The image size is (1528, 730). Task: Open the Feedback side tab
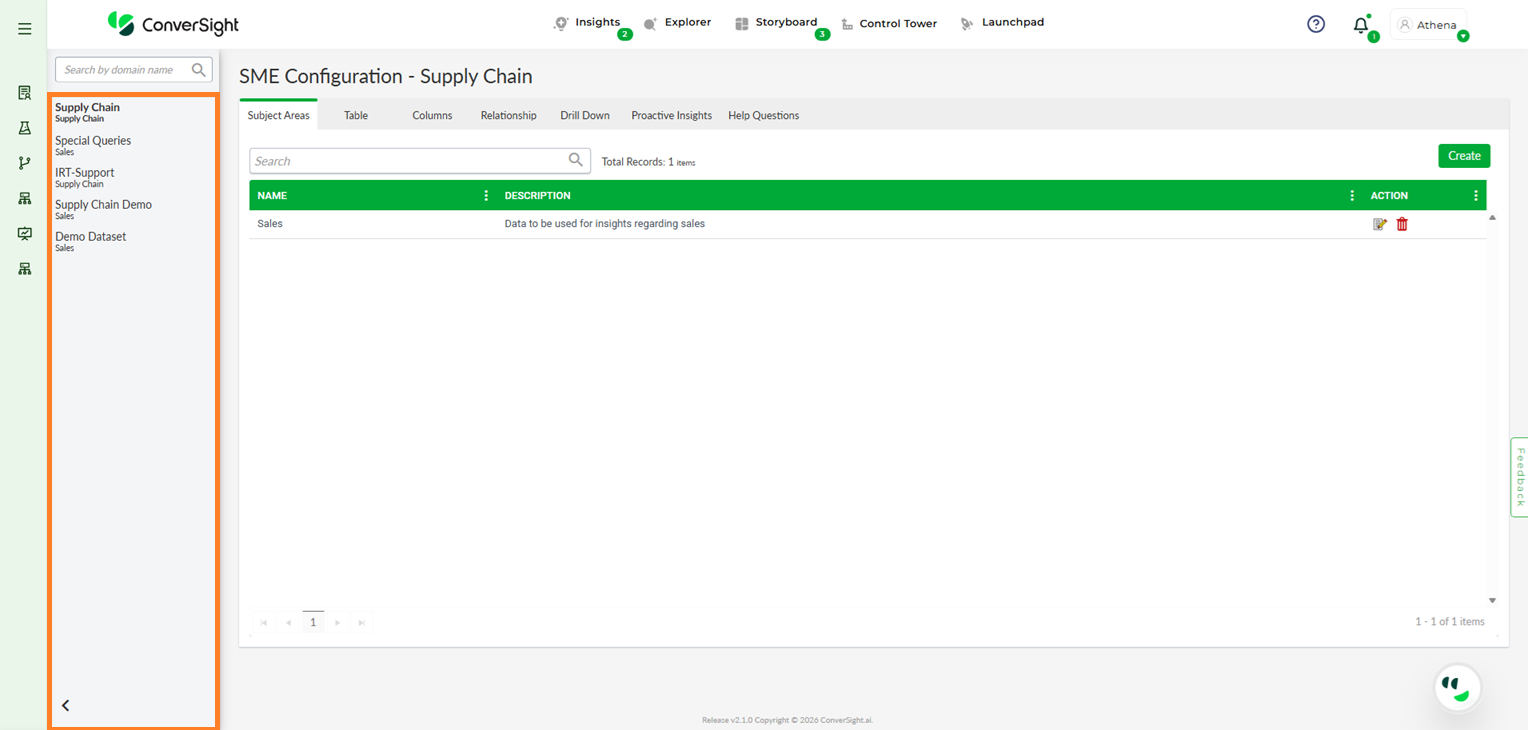coord(1519,477)
